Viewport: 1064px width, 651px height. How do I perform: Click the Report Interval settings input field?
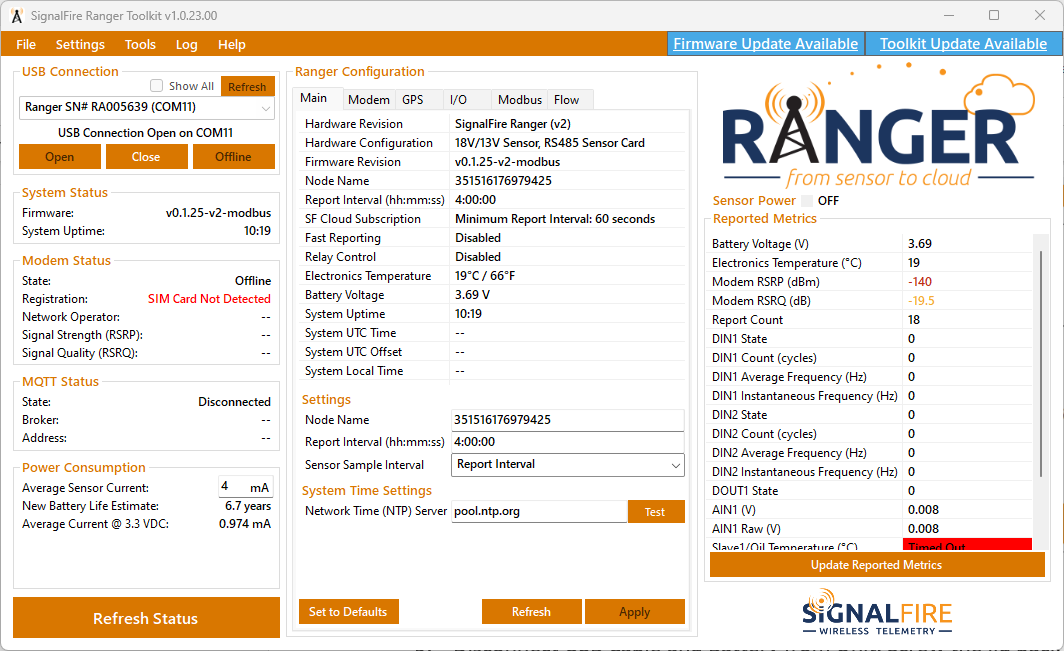(x=567, y=442)
